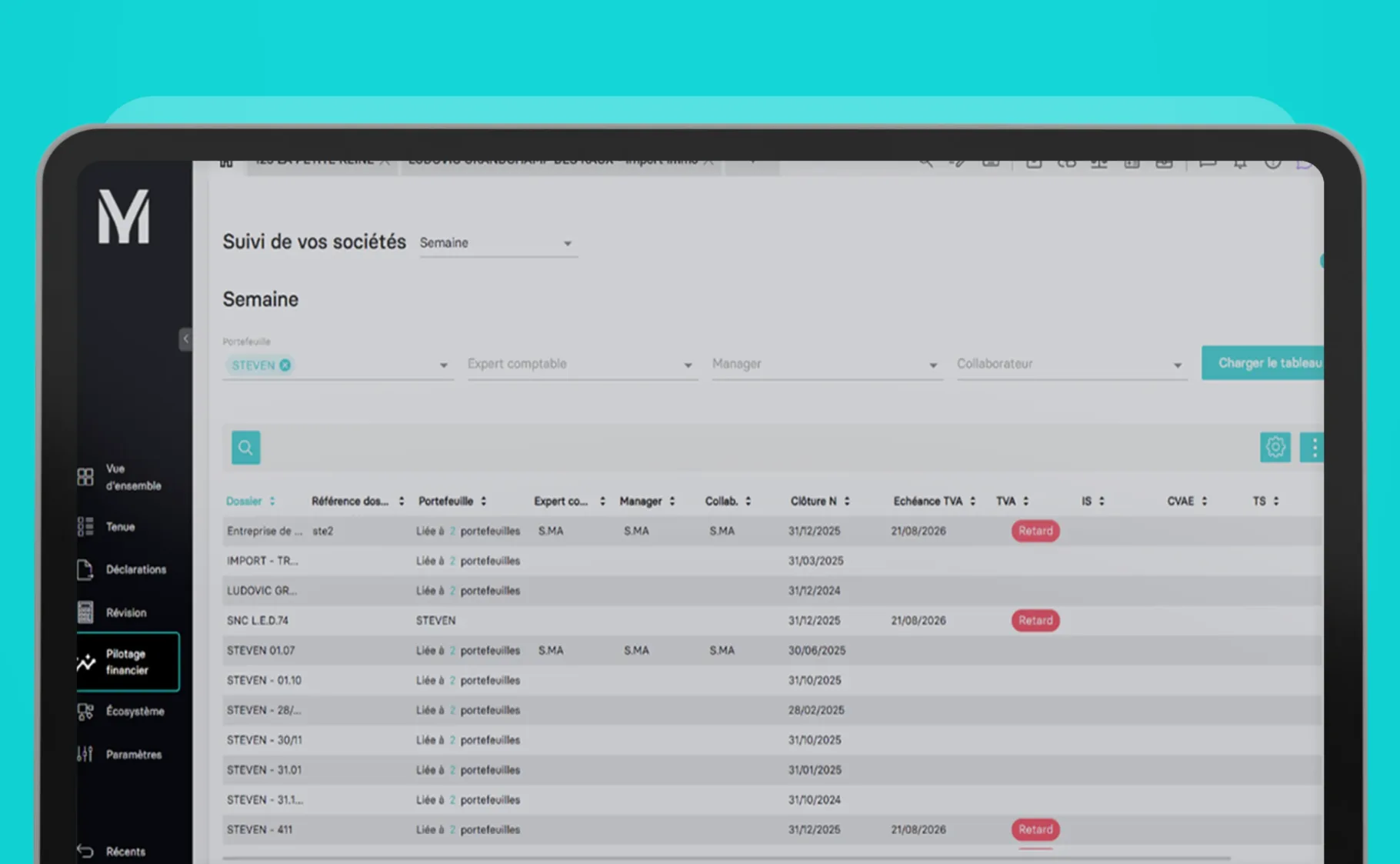Sort table by Dossier column
1400x864 pixels.
pos(251,502)
